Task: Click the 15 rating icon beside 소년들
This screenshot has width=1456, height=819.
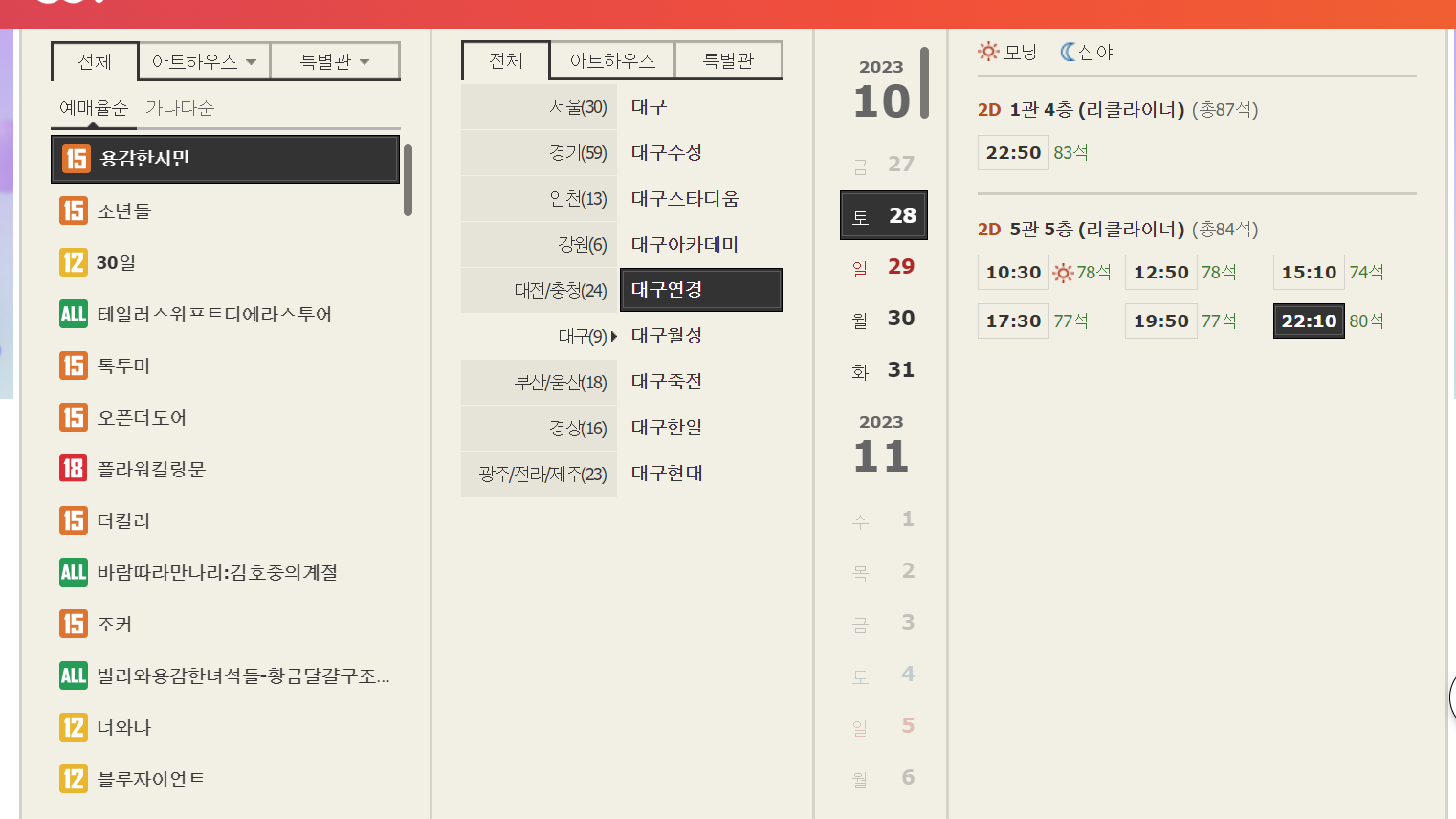Action: pos(74,210)
